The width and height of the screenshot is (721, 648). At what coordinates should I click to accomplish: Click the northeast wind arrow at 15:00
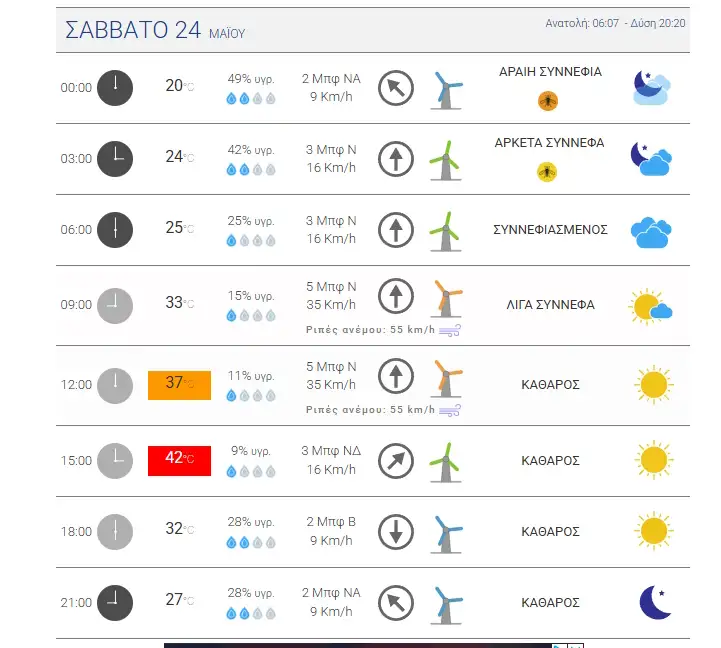pyautogui.click(x=396, y=461)
